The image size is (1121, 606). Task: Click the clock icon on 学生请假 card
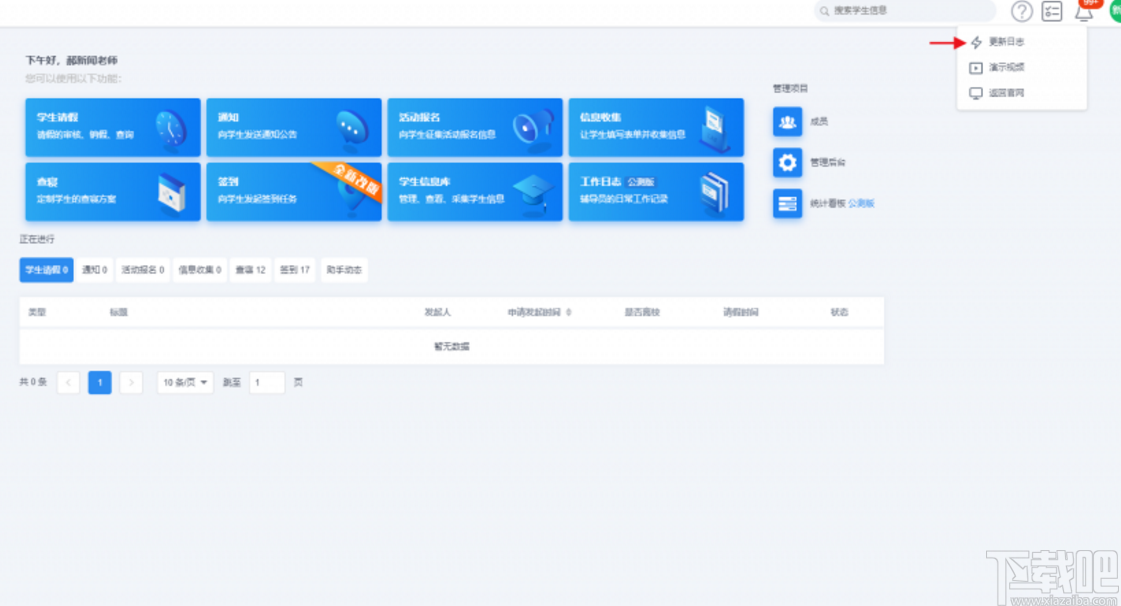[170, 130]
